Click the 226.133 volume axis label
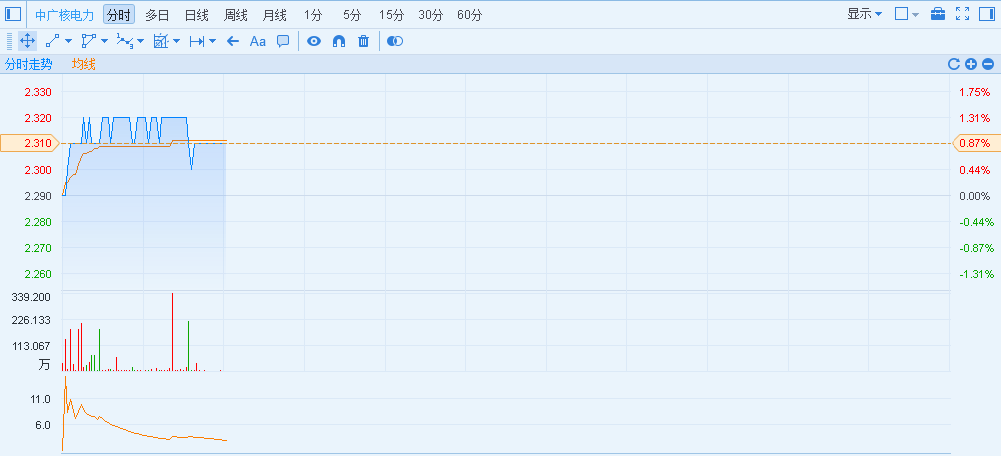Image resolution: width=1001 pixels, height=456 pixels. tap(33, 321)
